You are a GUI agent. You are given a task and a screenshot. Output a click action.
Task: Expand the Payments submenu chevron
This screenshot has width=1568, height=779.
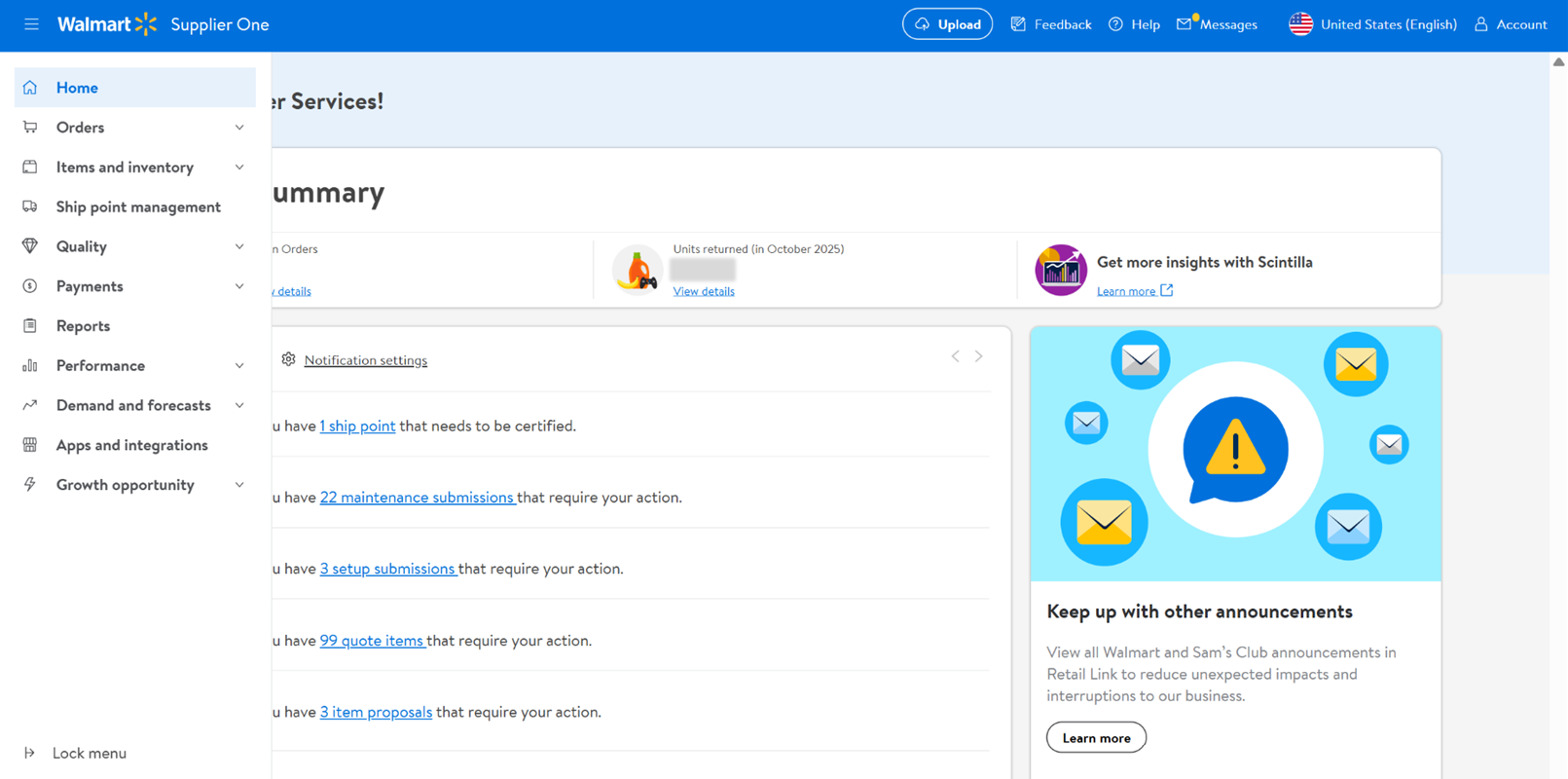[x=239, y=286]
